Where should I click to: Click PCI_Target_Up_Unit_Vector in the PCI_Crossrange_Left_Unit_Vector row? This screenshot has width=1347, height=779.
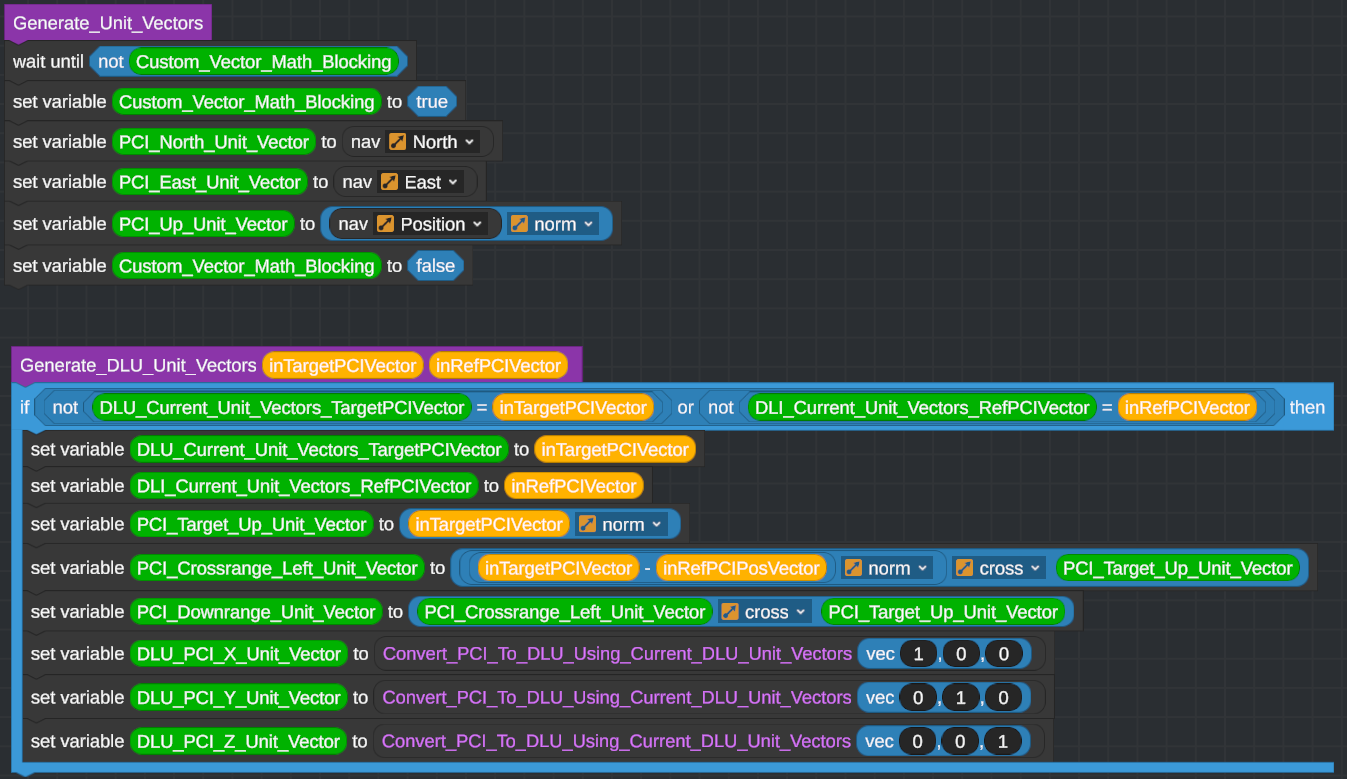[1178, 568]
